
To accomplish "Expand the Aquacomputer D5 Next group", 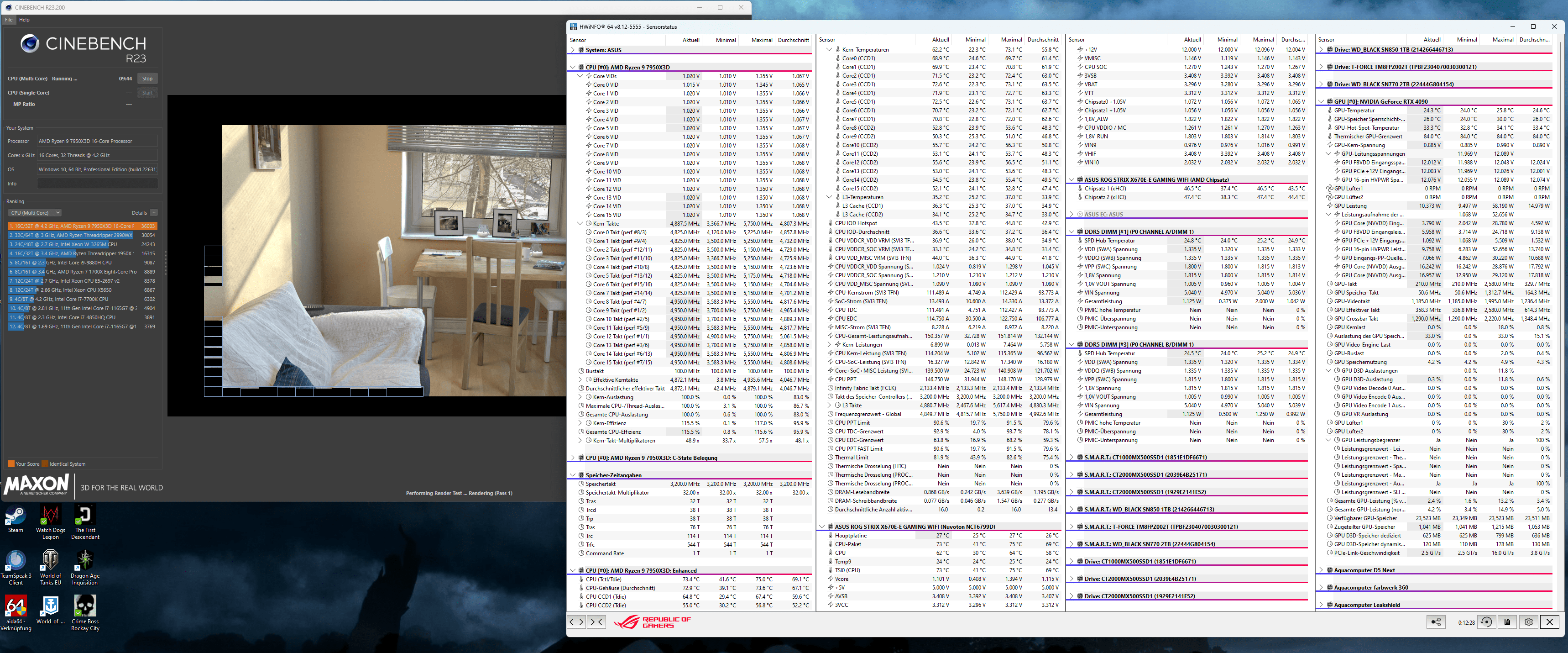I will click(1321, 570).
